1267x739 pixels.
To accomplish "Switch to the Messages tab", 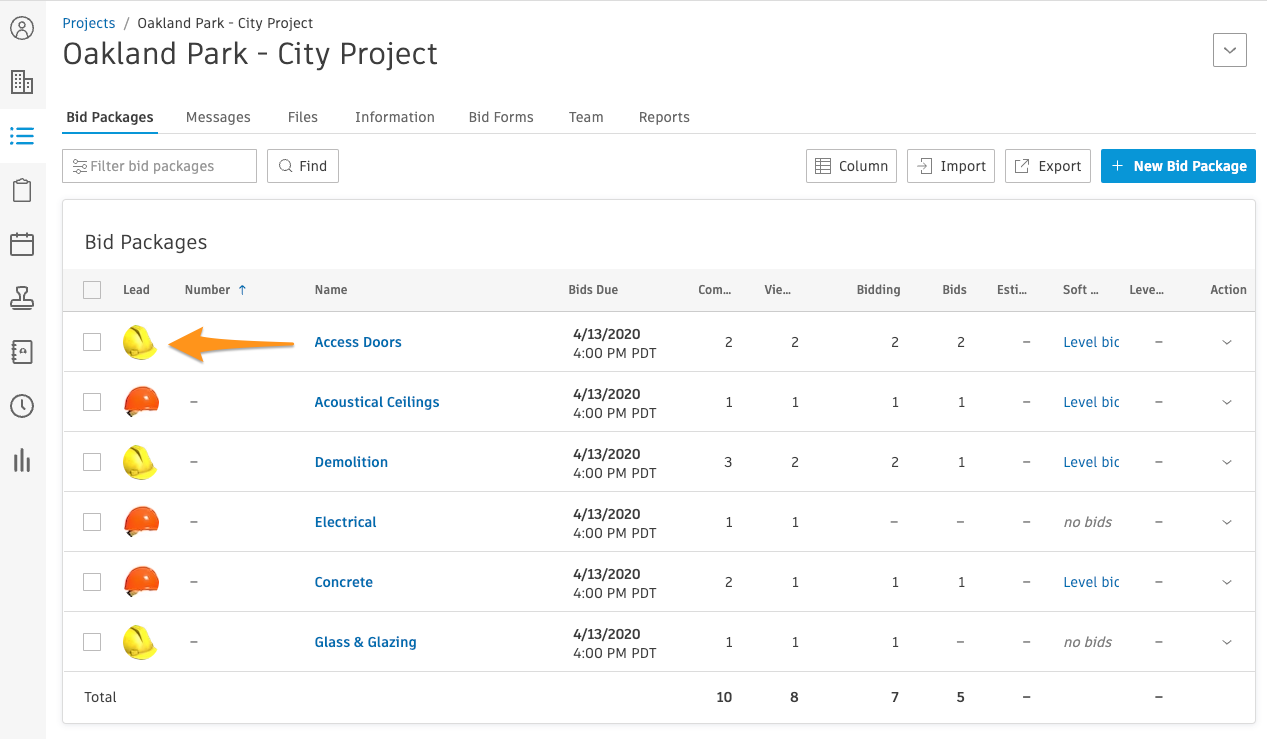I will [x=218, y=117].
